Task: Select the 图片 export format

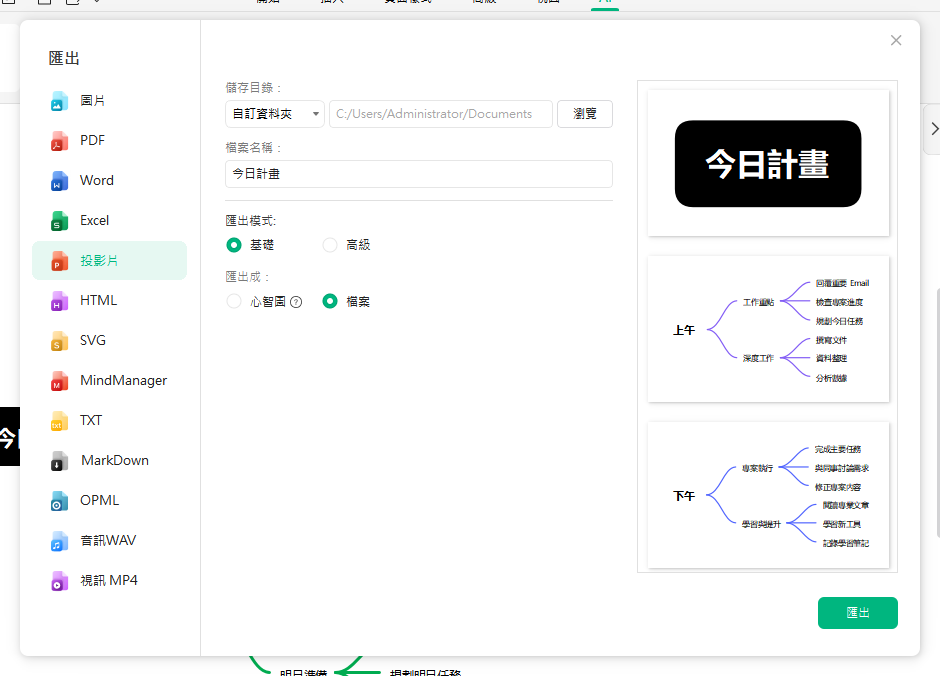Action: point(95,100)
